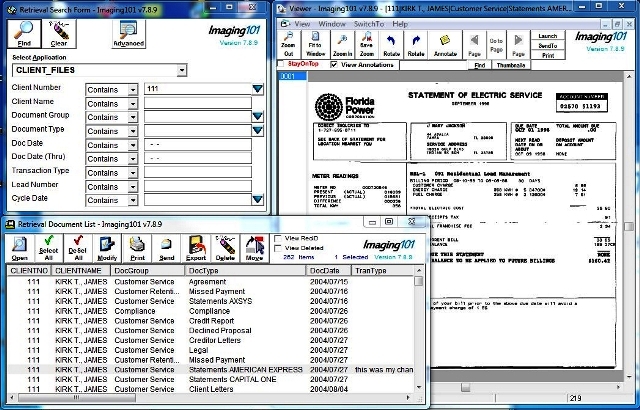
Task: Click the Clear icon in Search Form
Action: 59,33
